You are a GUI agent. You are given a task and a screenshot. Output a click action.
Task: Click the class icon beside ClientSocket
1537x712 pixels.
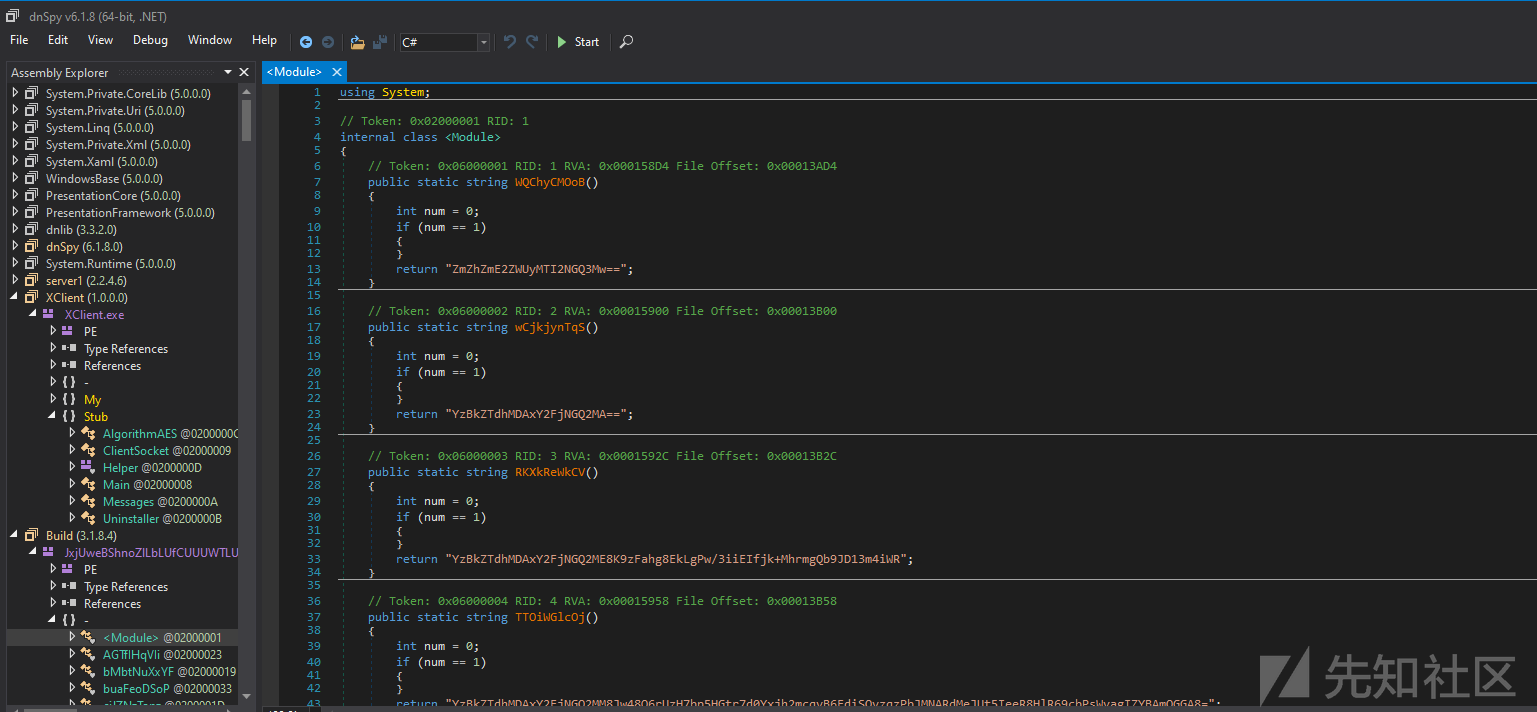pos(88,451)
